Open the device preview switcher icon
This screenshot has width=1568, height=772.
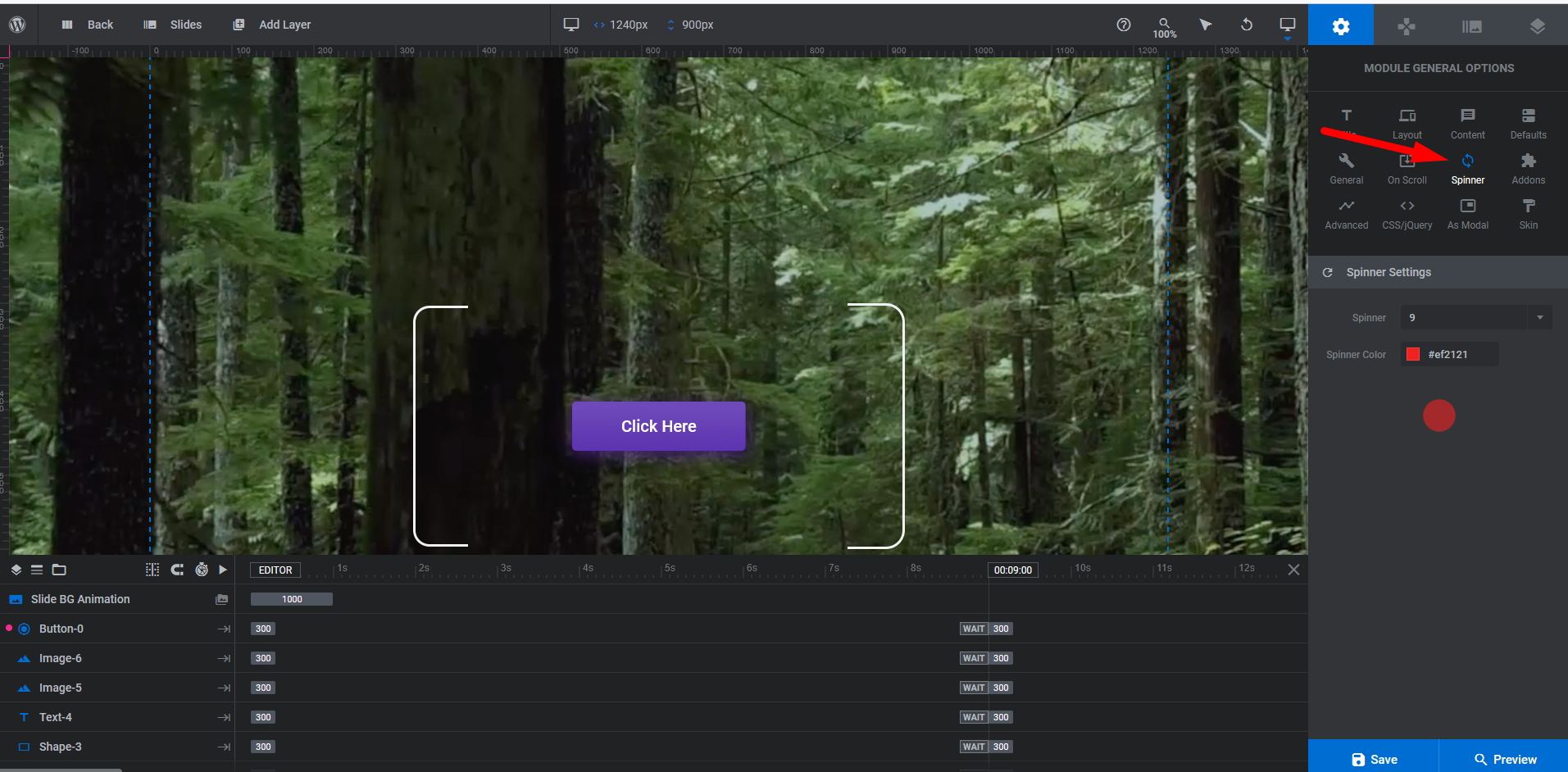[1288, 26]
